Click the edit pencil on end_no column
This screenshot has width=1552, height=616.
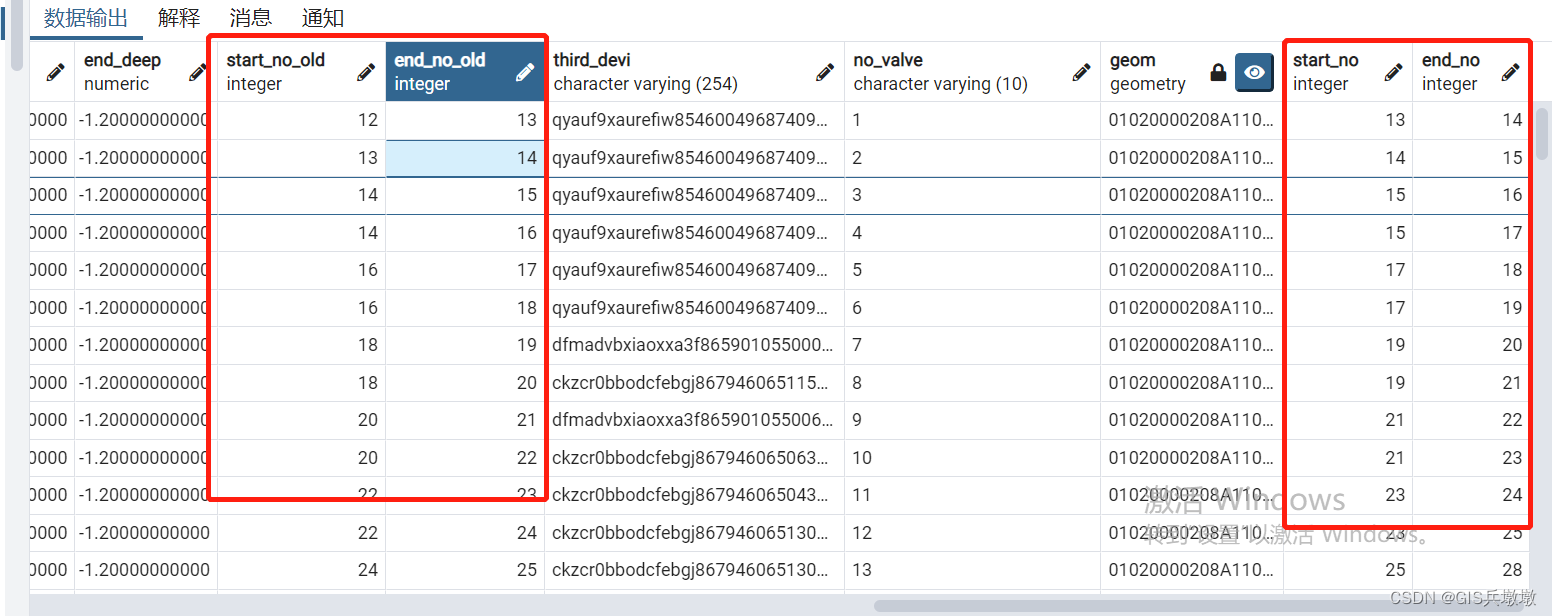pos(1512,71)
